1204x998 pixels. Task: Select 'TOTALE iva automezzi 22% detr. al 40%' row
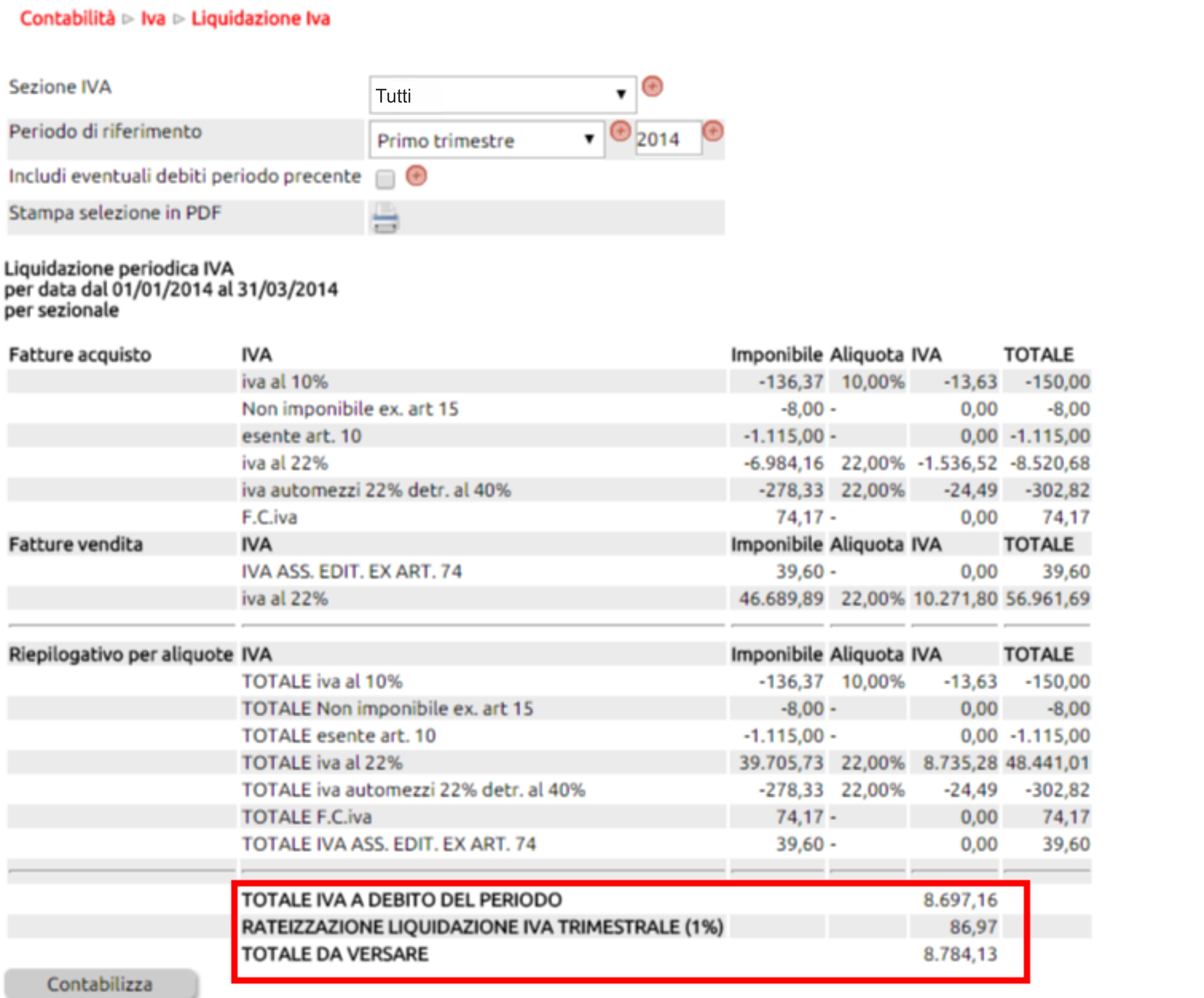click(x=549, y=790)
